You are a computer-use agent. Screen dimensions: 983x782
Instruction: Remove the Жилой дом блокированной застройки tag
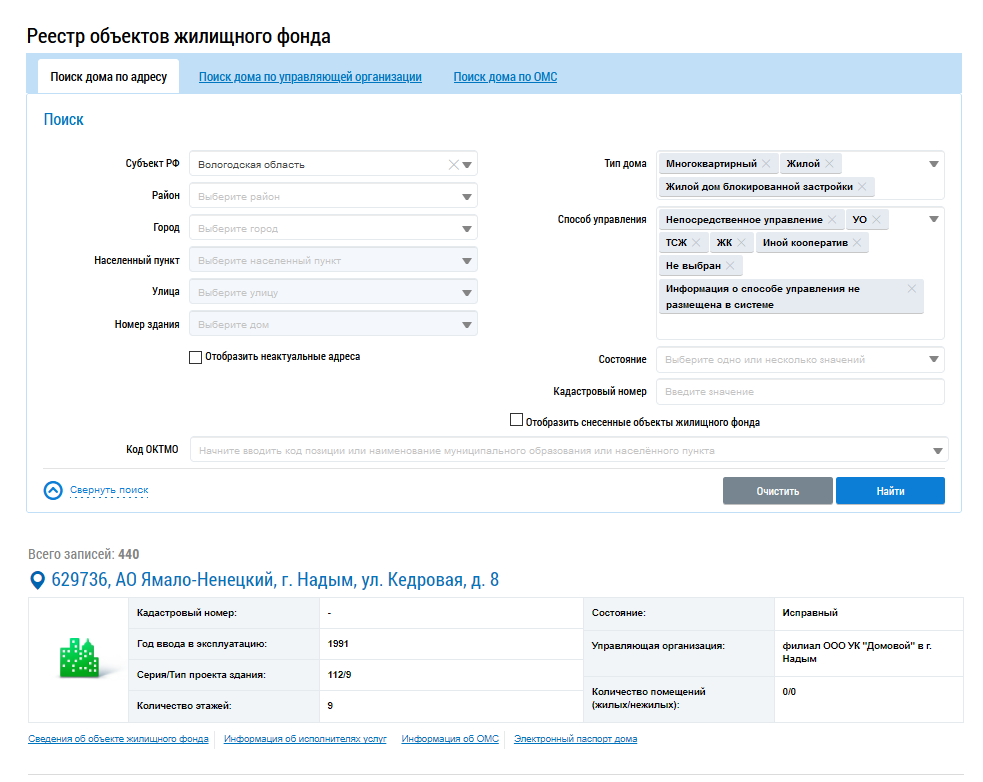tap(862, 187)
